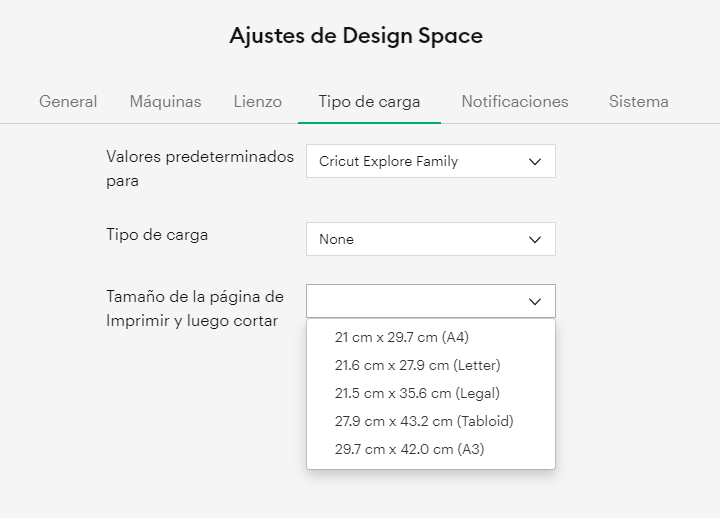Select 29.7 cm x 42.0 cm (A3)
Viewport: 720px width, 518px height.
tap(409, 449)
